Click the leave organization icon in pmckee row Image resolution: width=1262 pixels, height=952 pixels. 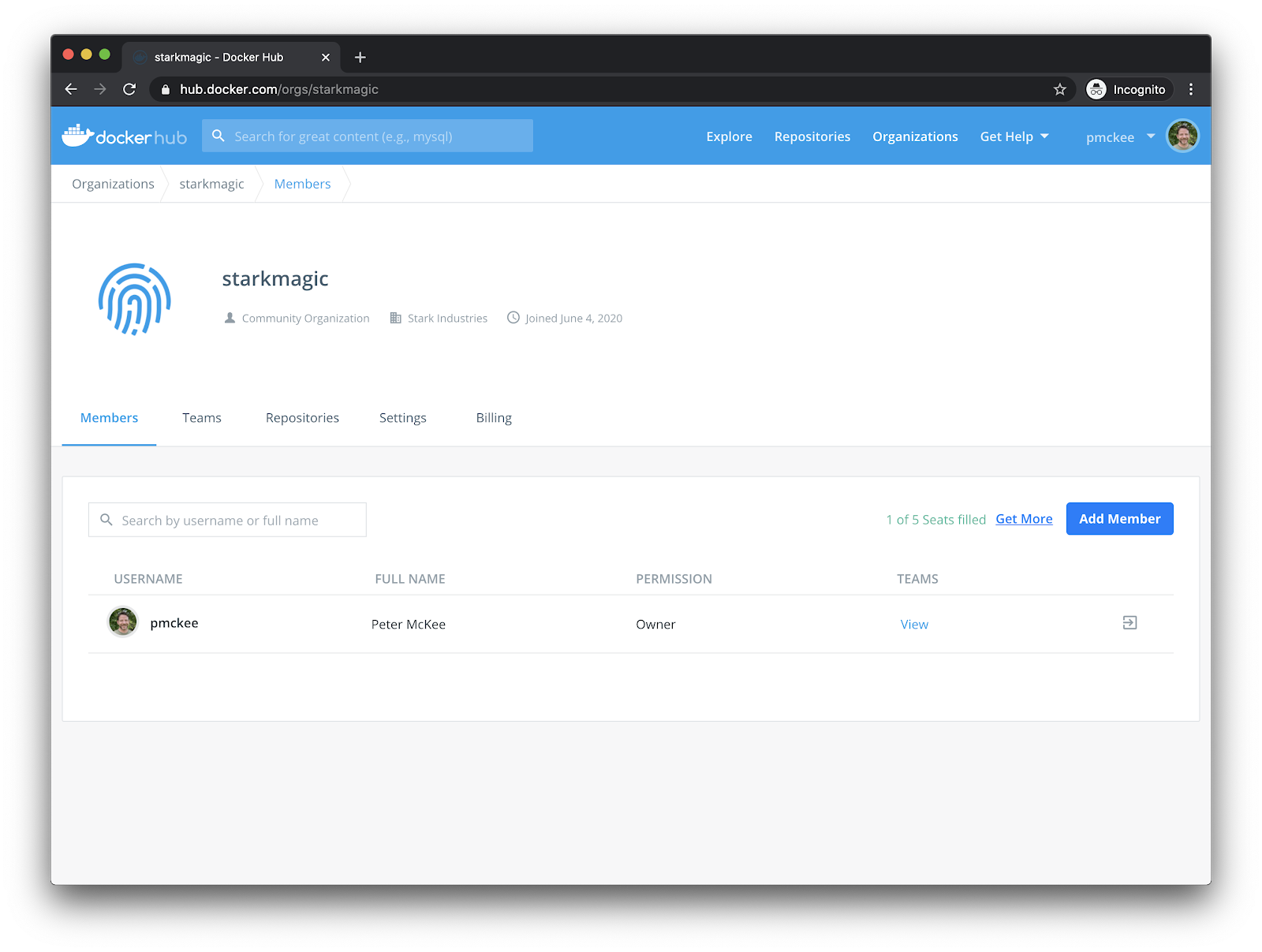(1129, 623)
